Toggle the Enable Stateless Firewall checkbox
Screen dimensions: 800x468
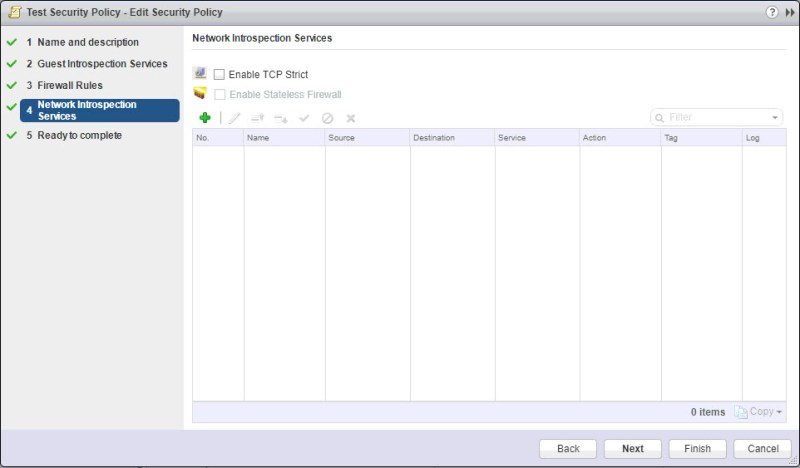click(219, 95)
